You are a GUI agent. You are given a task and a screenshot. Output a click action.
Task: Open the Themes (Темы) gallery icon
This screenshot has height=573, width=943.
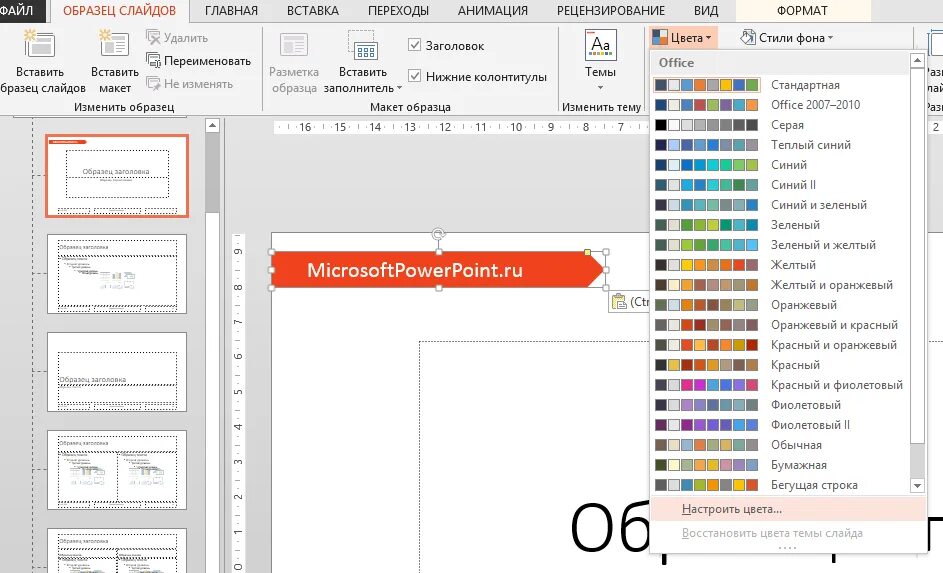pos(600,44)
